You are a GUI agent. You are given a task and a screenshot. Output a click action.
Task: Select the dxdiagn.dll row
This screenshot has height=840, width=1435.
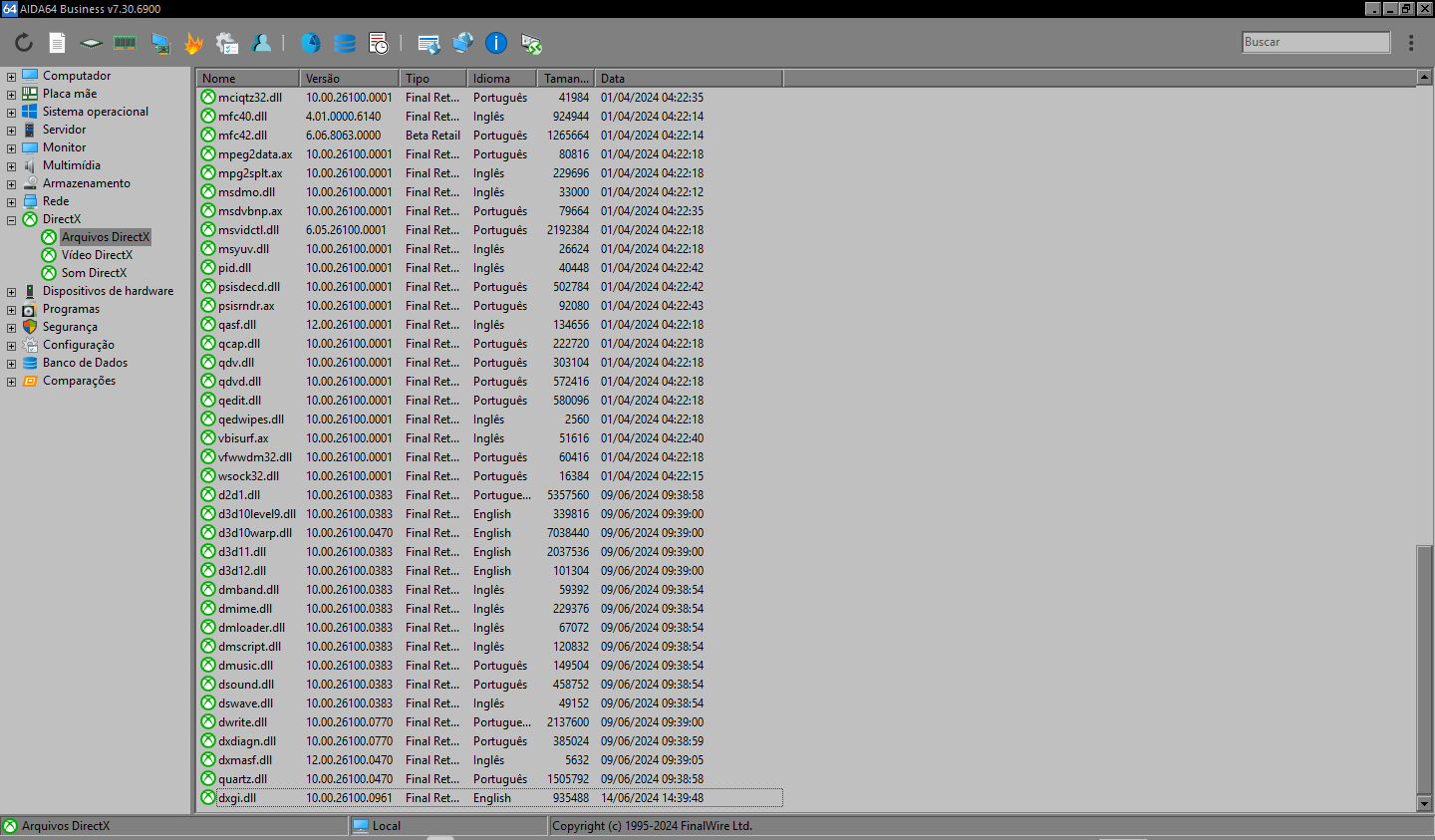[490, 741]
